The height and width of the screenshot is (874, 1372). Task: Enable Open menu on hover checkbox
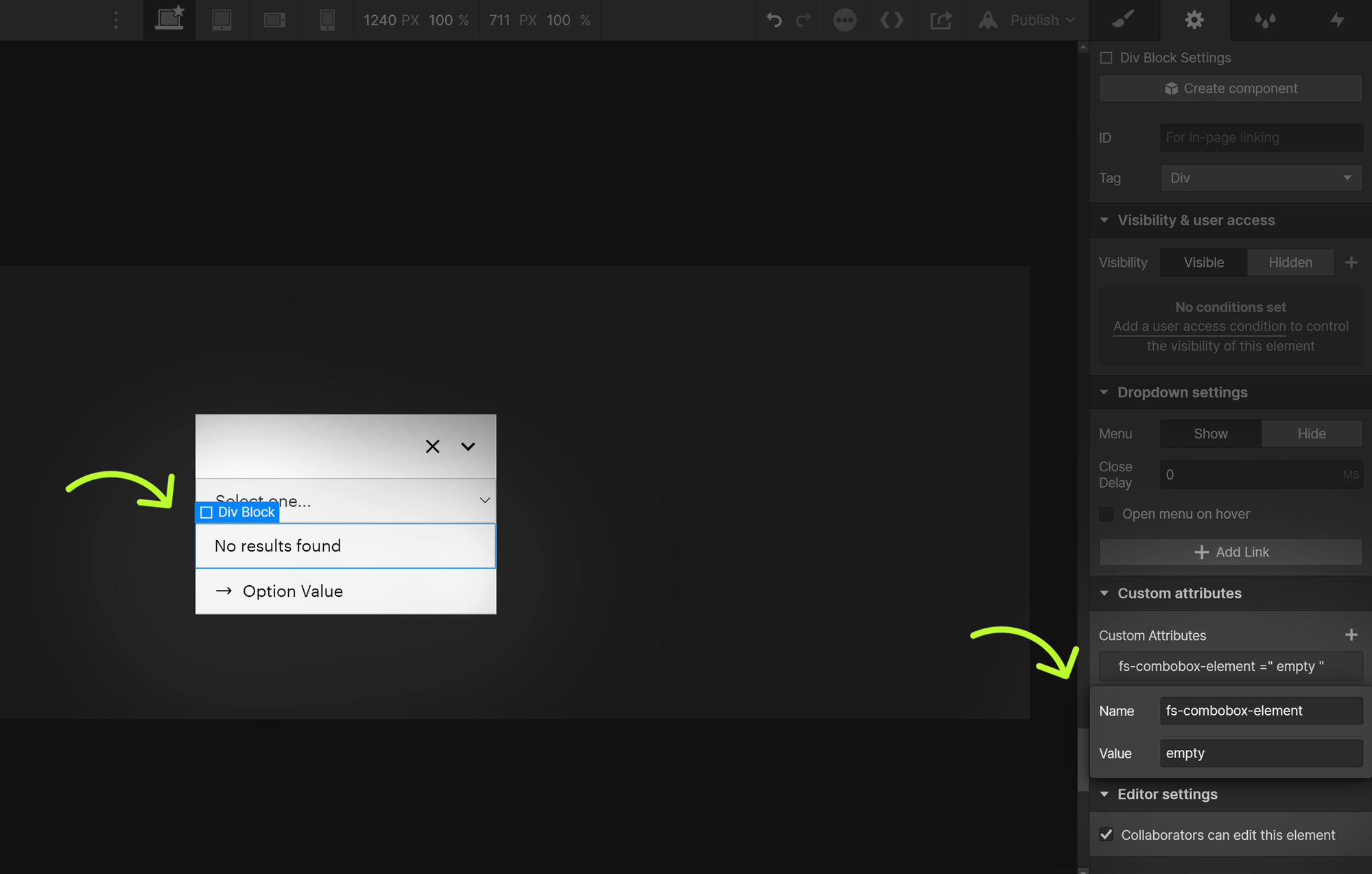click(1107, 514)
